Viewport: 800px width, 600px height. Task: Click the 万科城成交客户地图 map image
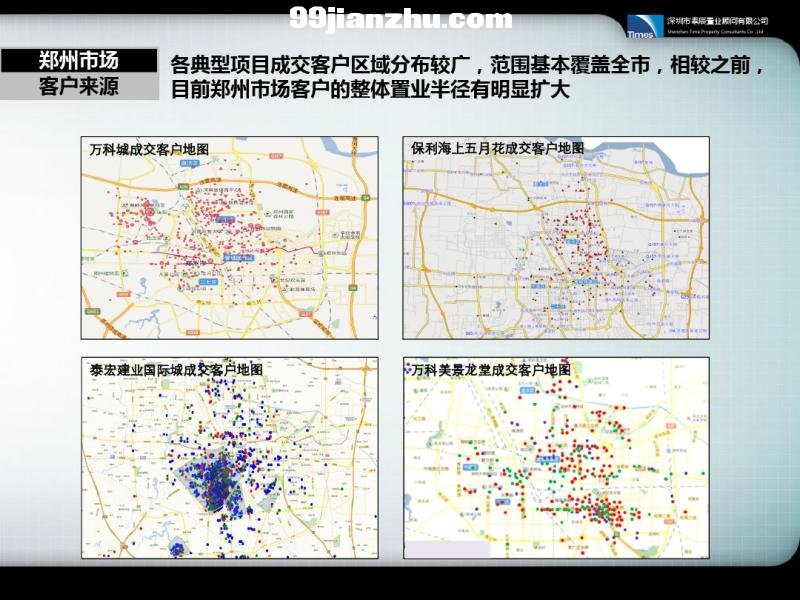coord(230,238)
